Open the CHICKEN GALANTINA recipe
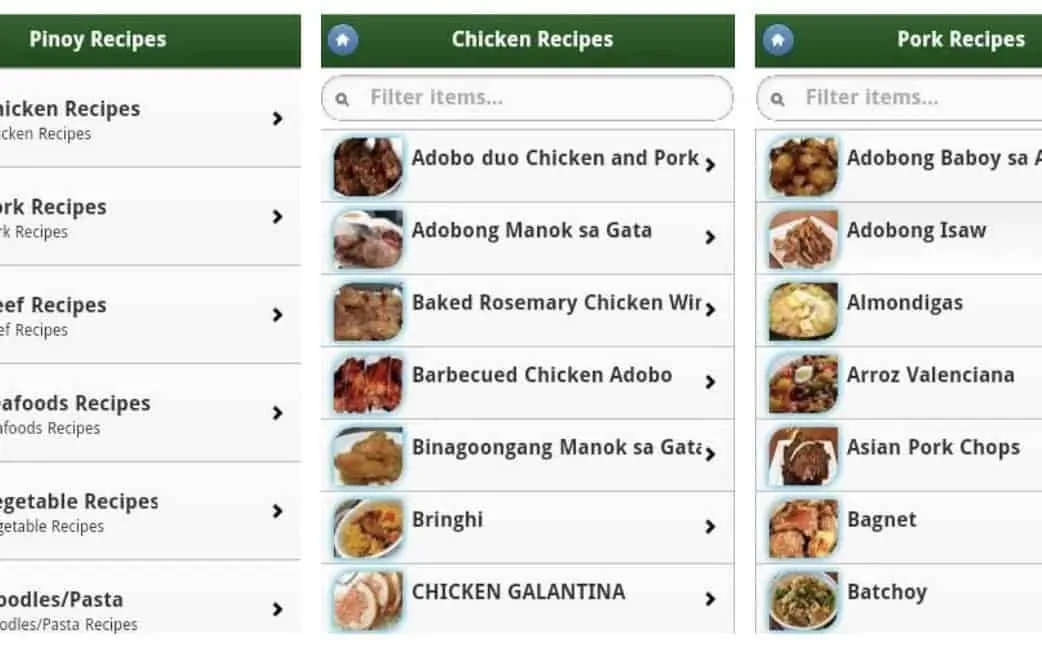The image size is (1042, 654). click(x=518, y=592)
